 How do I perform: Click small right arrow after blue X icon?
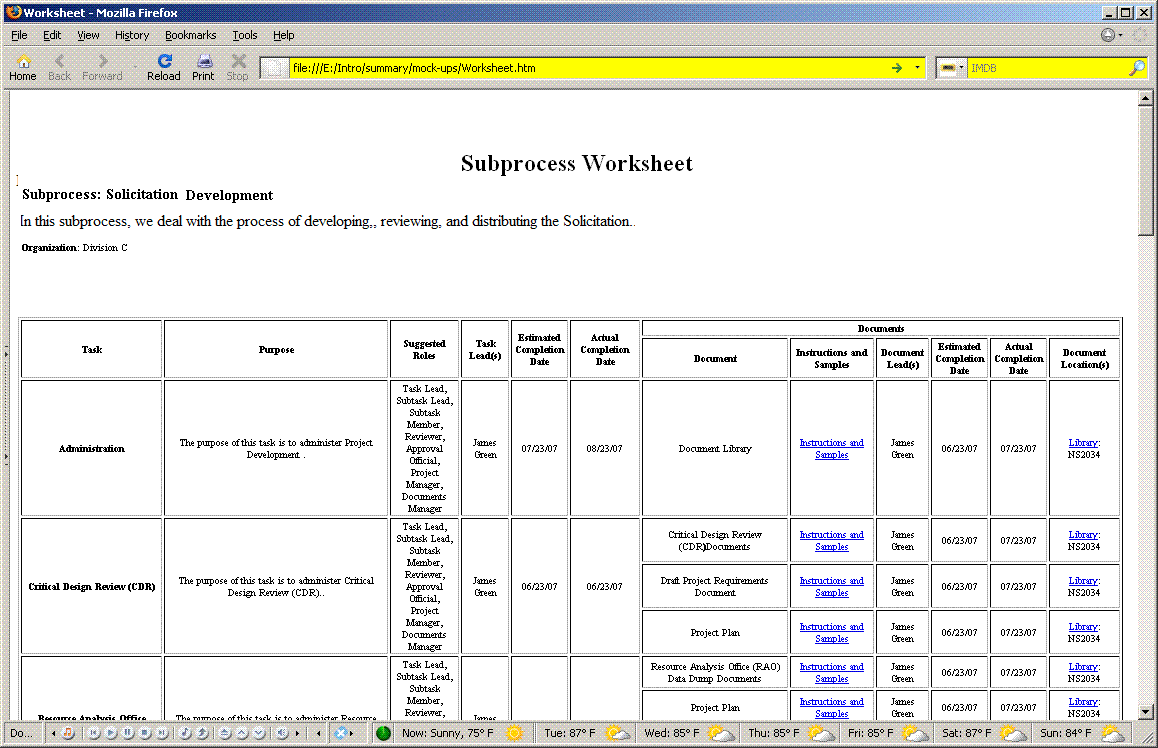coord(352,733)
